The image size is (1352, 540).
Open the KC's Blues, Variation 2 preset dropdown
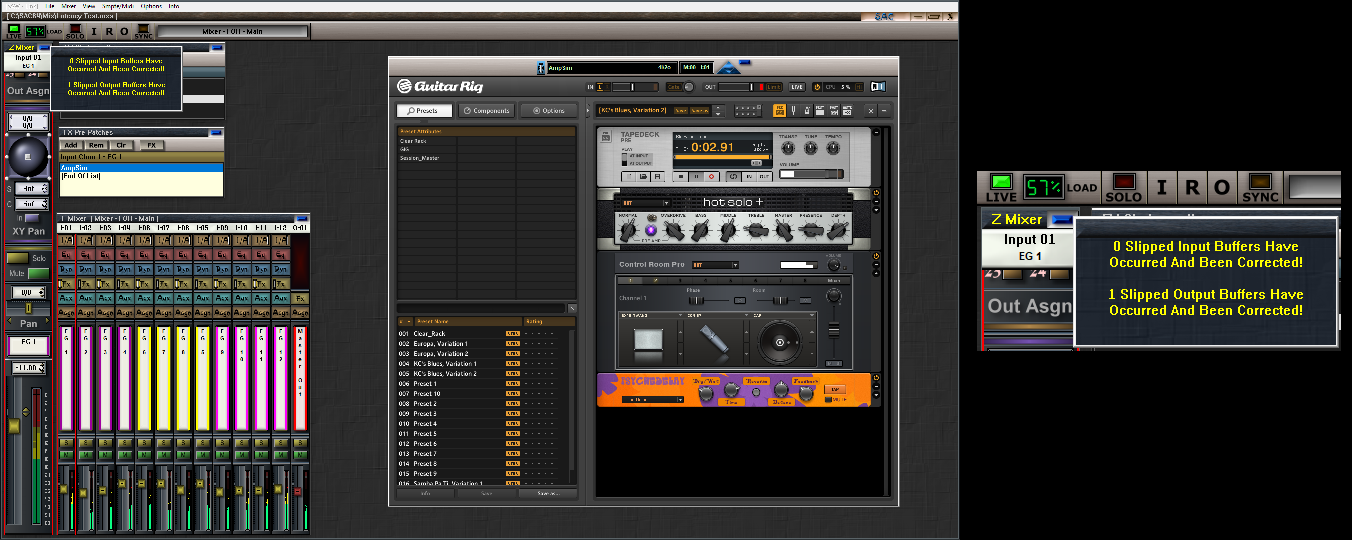click(x=634, y=110)
